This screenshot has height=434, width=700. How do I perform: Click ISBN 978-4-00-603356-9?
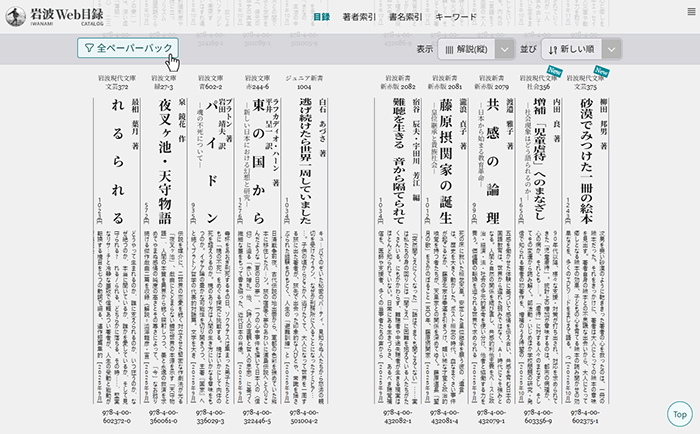click(538, 417)
